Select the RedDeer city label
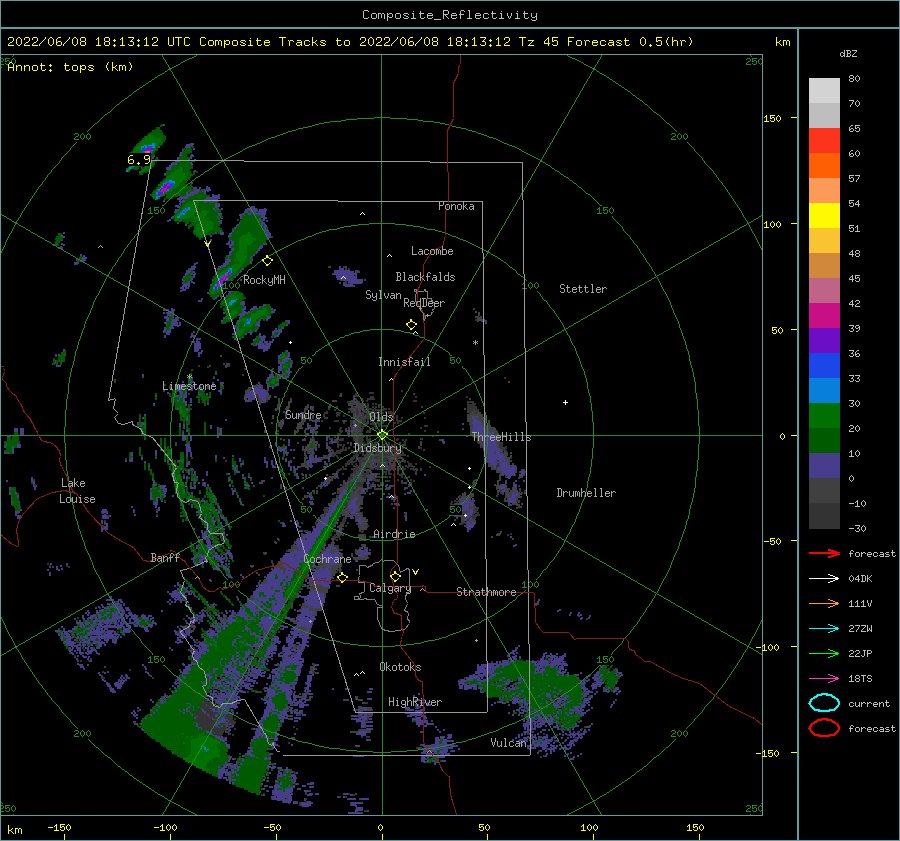900x841 pixels. [x=424, y=303]
